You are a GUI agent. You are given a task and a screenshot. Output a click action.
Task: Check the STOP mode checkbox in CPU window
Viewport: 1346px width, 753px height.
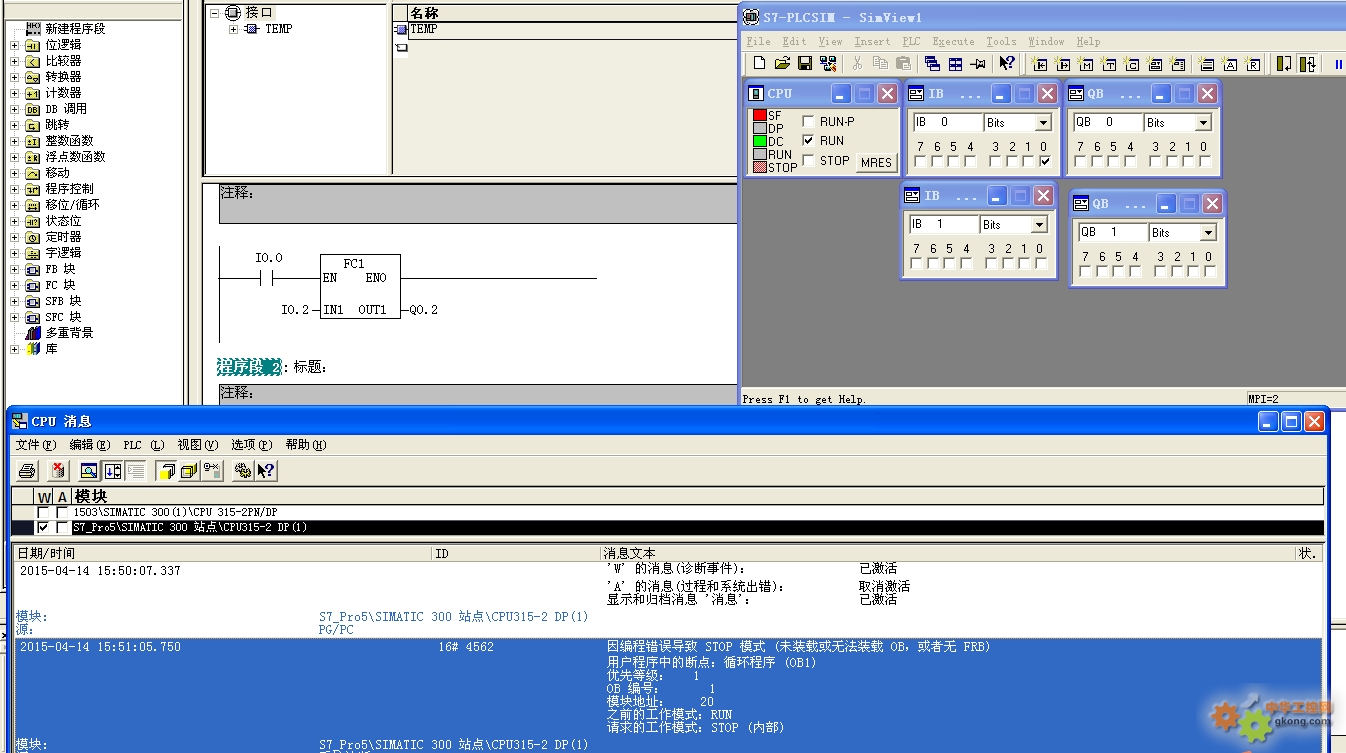tap(808, 160)
